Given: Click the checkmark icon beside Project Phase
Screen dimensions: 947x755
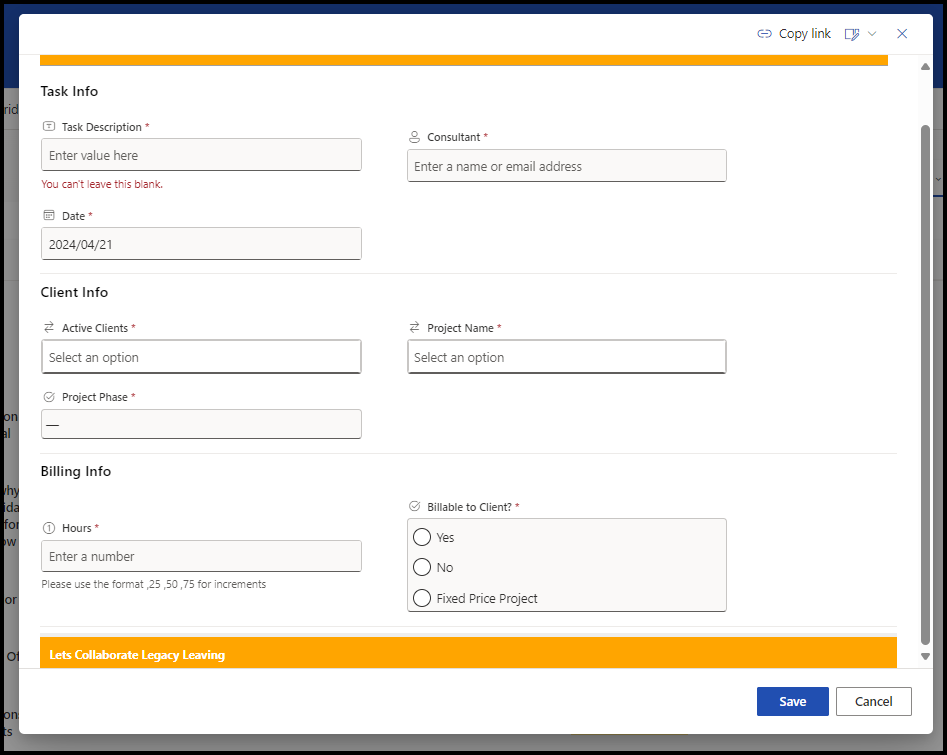Looking at the screenshot, I should (x=47, y=396).
